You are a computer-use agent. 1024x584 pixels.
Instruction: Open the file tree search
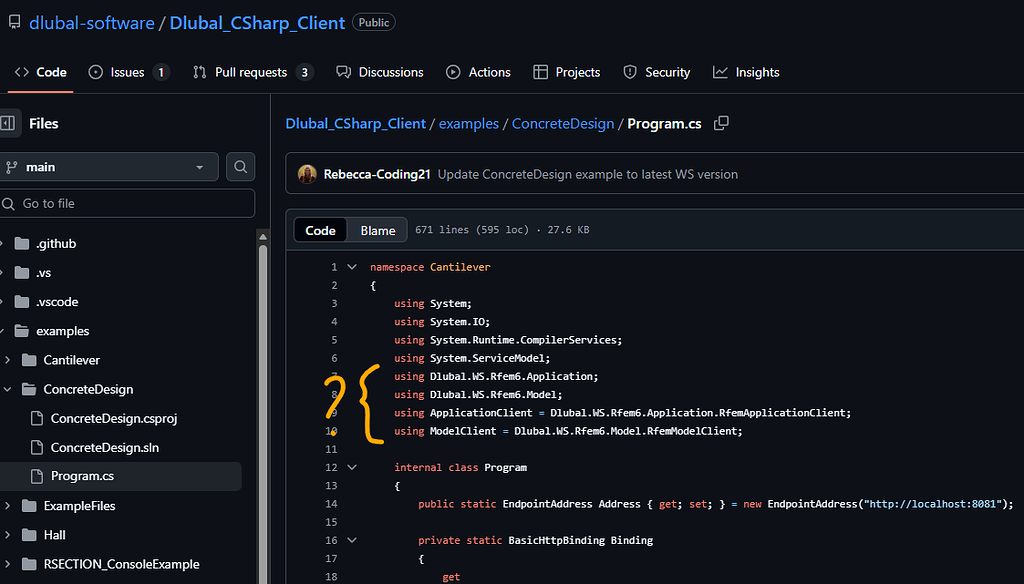click(x=240, y=166)
